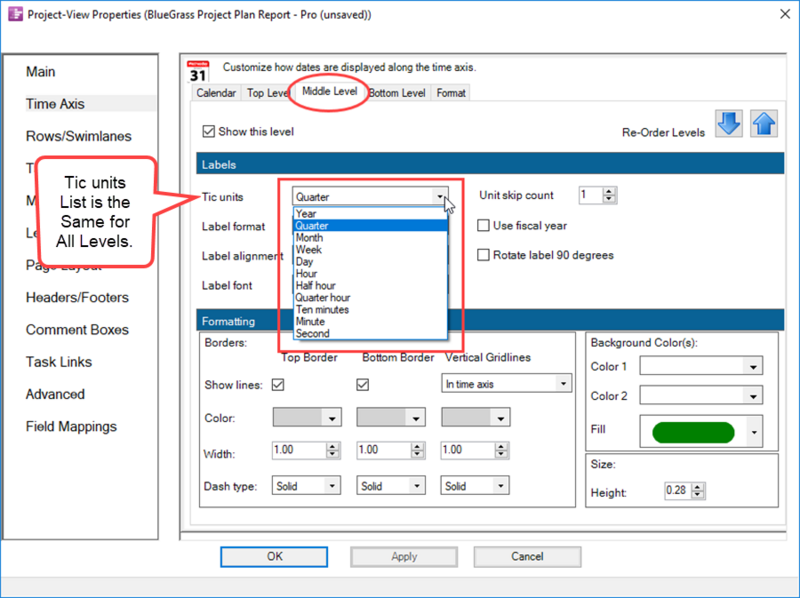
Task: Click the blue up arrow Re-Order Levels icon
Action: pos(764,123)
